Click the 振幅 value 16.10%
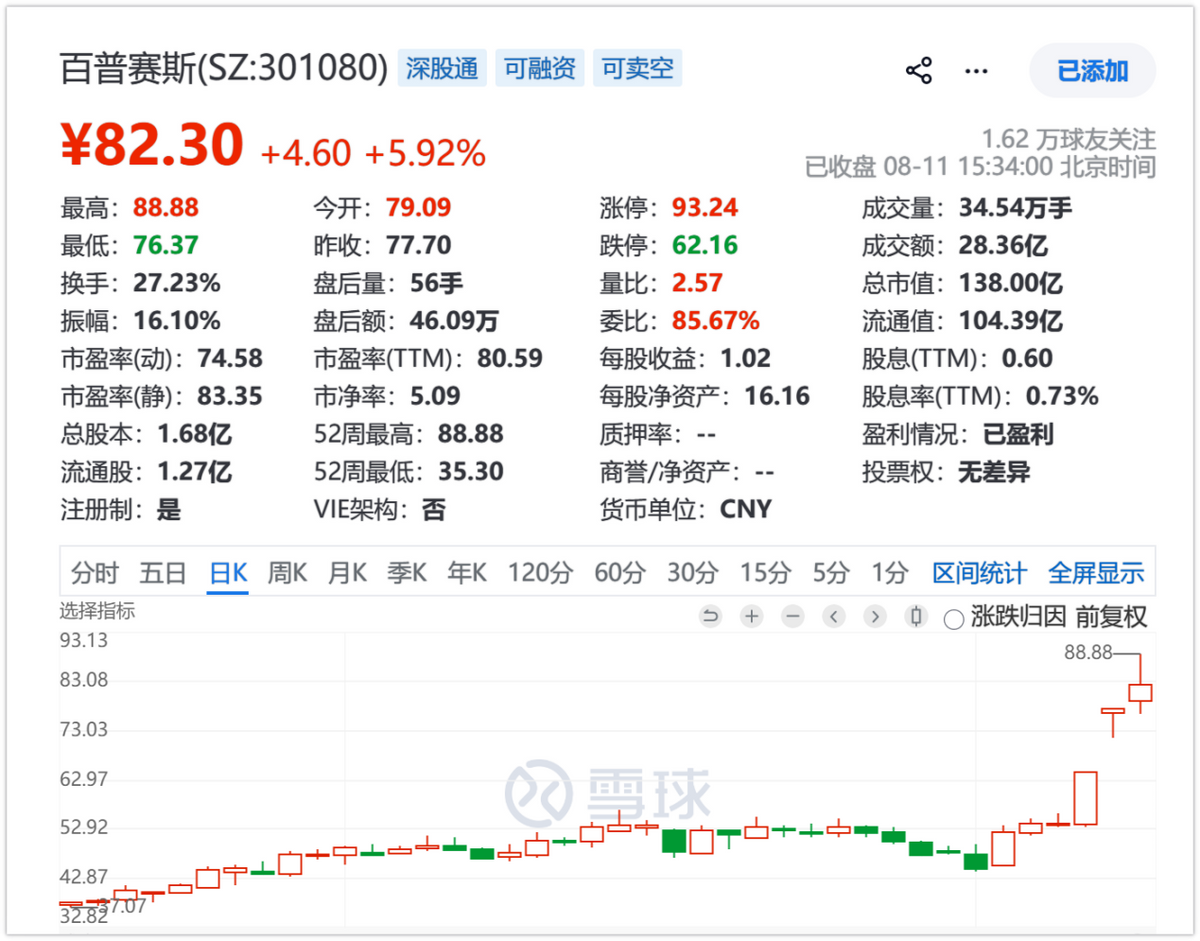 pos(177,321)
